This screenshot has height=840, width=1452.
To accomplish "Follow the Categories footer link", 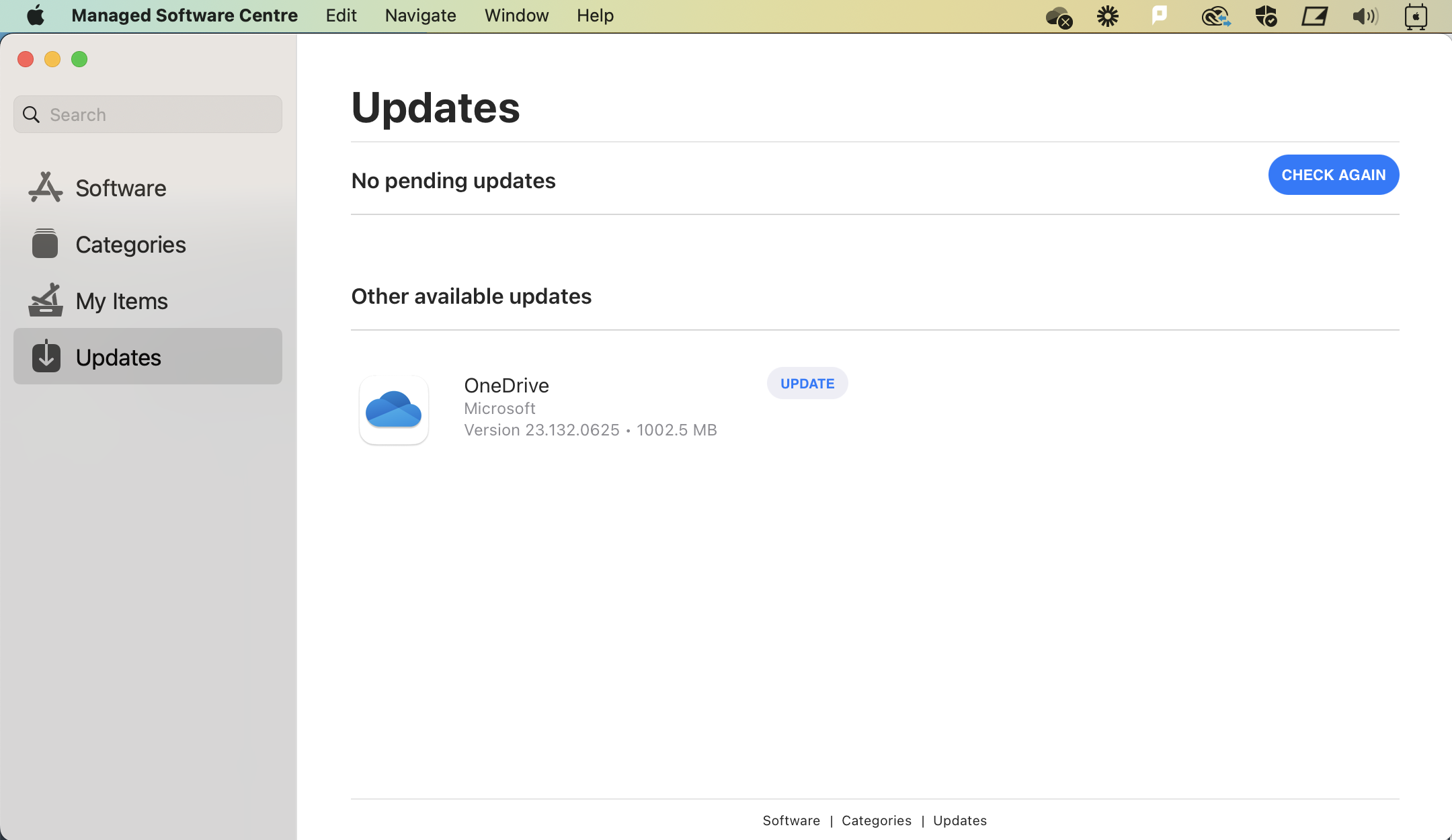I will click(877, 821).
